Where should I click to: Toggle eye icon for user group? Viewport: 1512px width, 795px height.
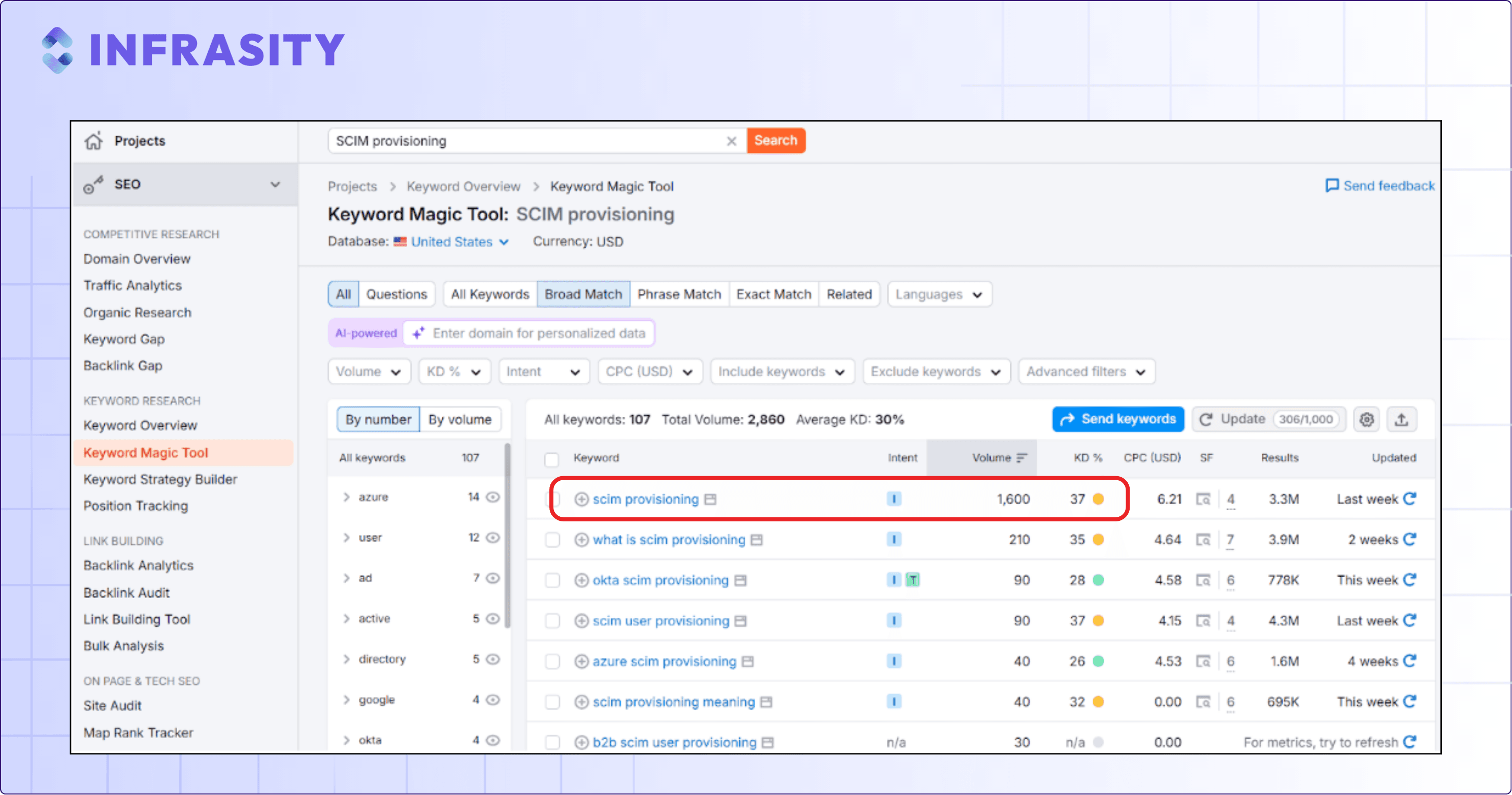click(x=493, y=538)
